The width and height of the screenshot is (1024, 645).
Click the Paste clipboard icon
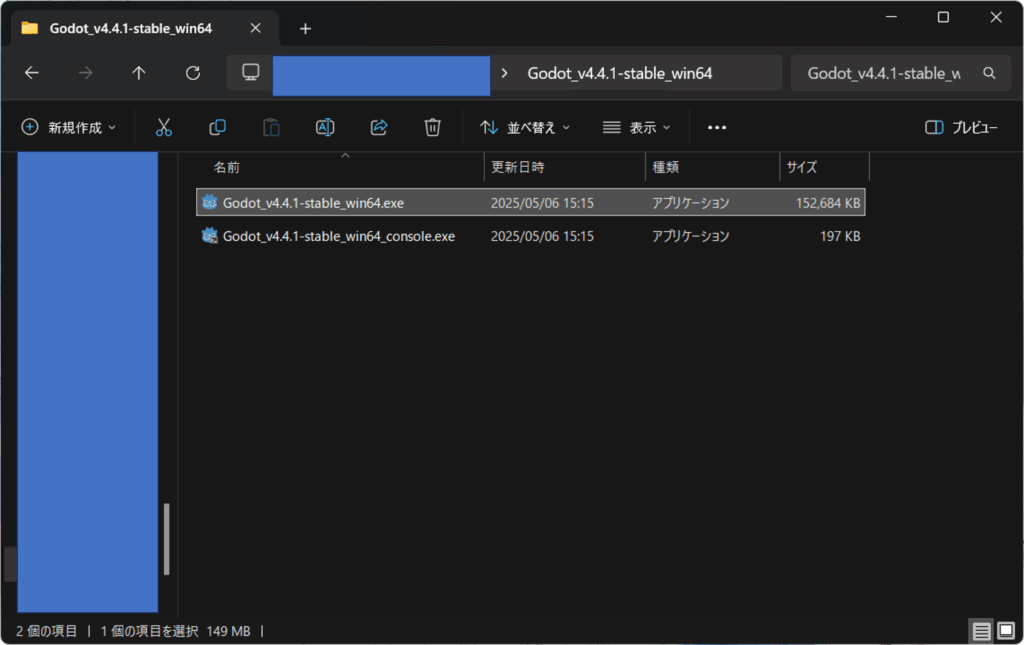271,127
